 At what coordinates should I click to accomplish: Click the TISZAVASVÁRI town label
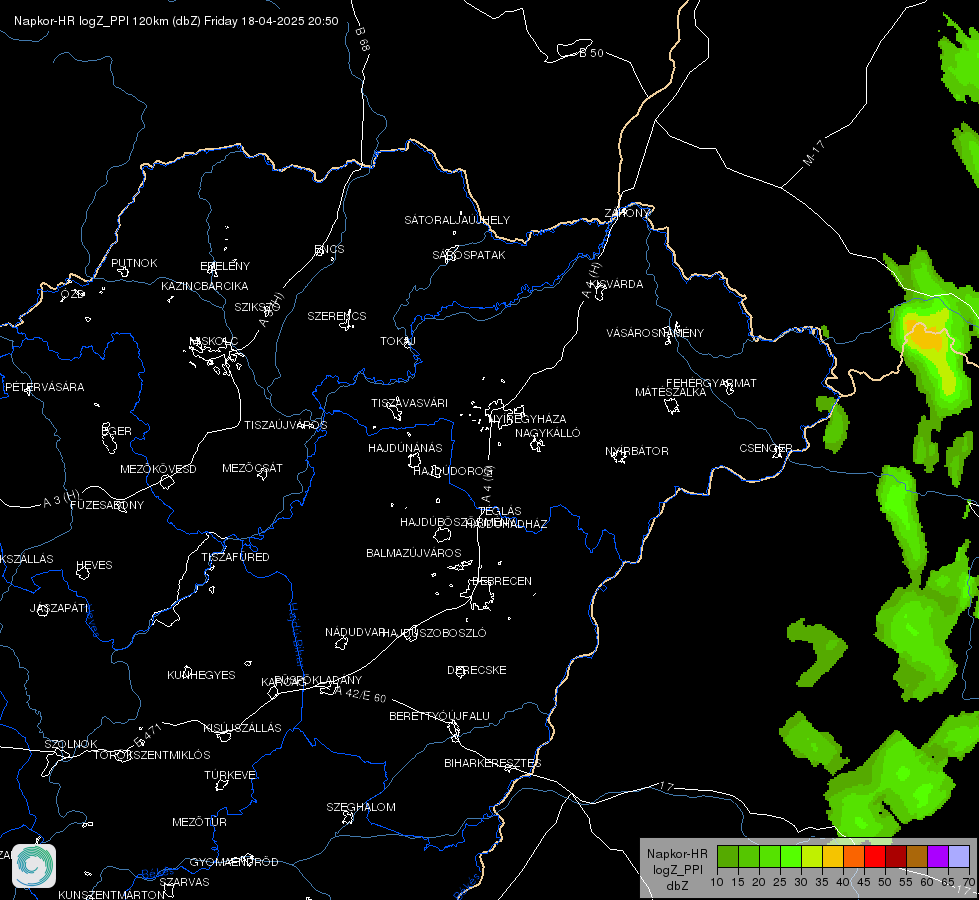409,403
